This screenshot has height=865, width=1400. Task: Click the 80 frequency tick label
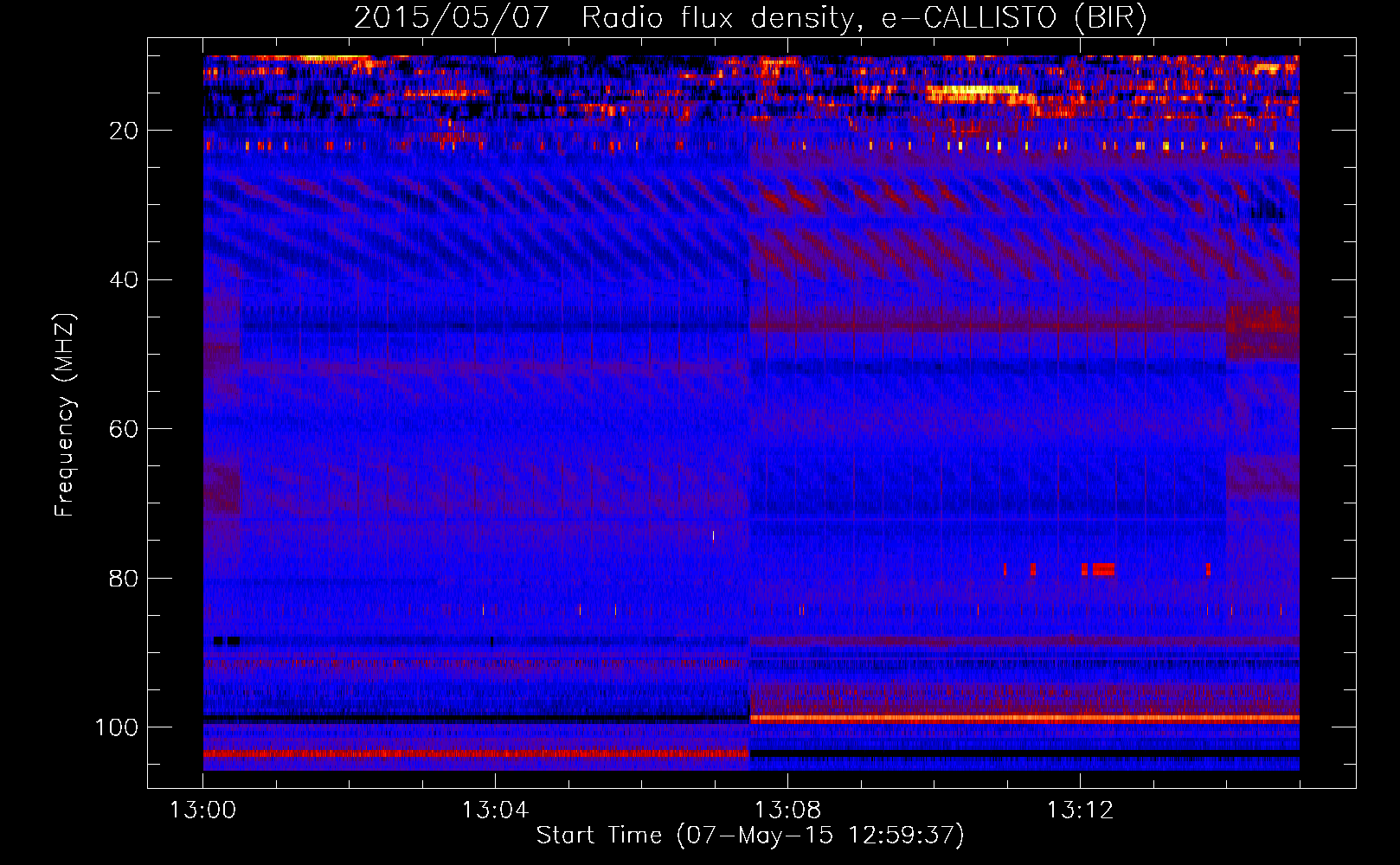(124, 579)
